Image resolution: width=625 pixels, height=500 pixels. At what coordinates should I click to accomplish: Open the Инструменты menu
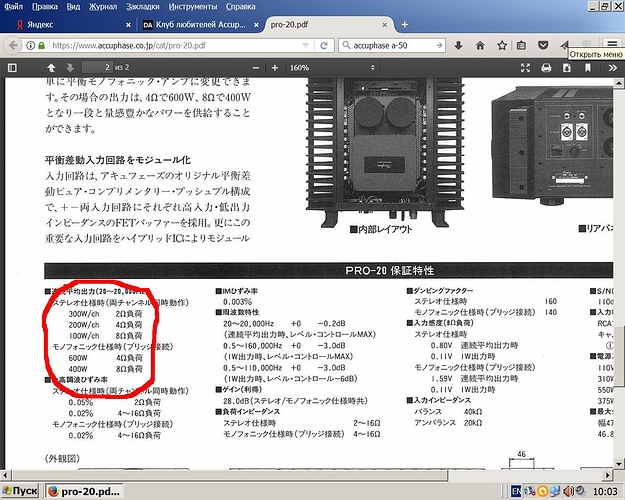[193, 6]
